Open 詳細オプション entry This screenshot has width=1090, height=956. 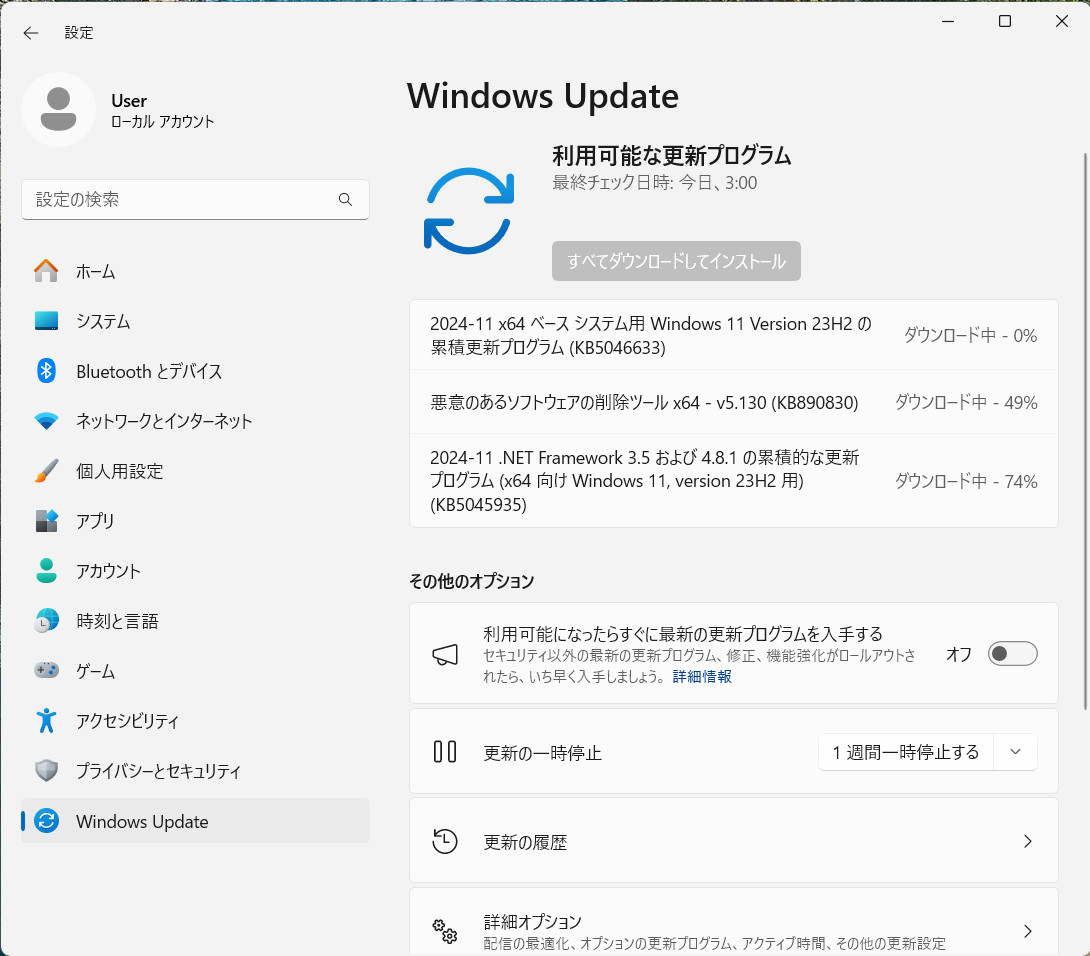(x=734, y=922)
